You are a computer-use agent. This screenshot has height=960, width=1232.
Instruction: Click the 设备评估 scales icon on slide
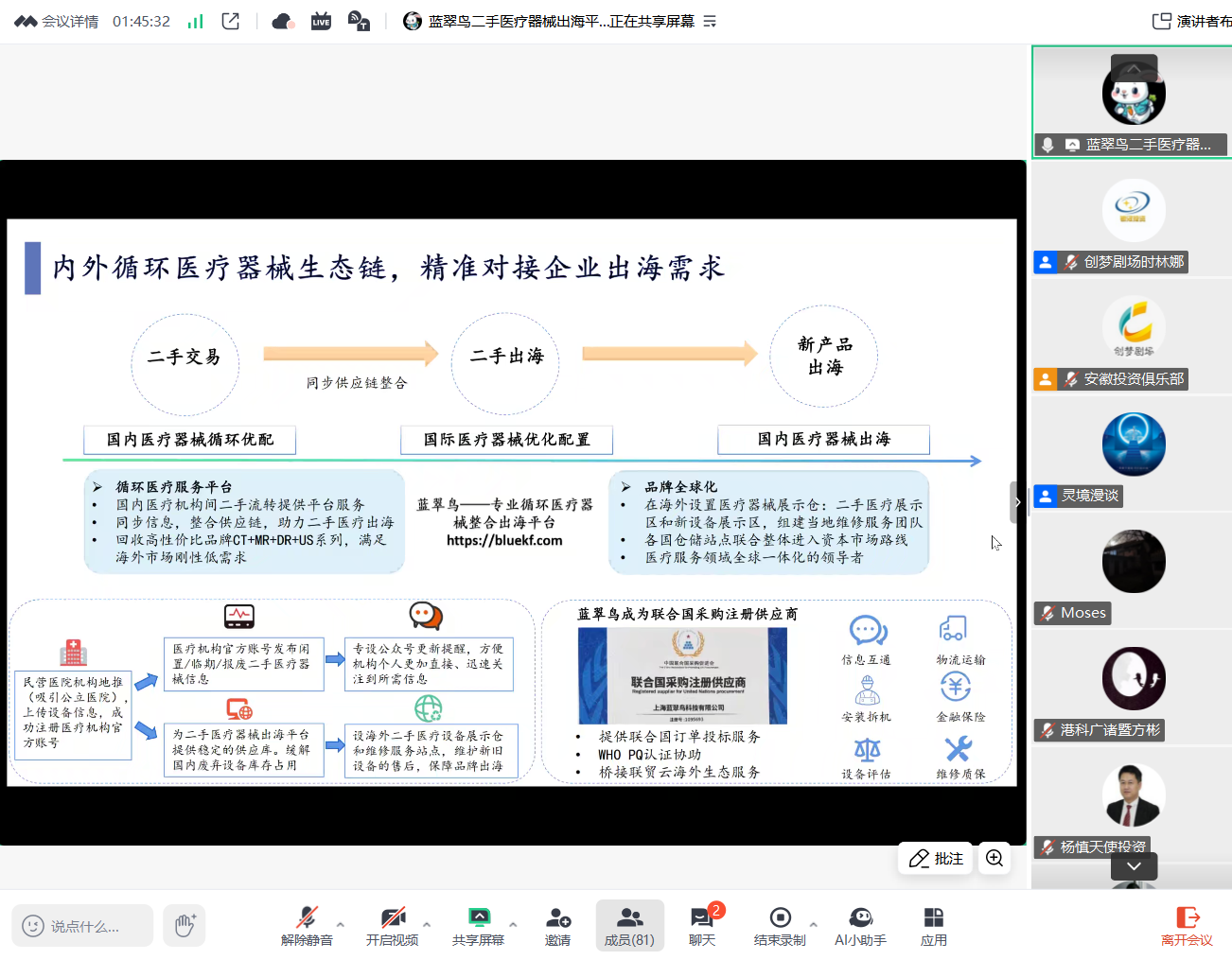click(867, 750)
